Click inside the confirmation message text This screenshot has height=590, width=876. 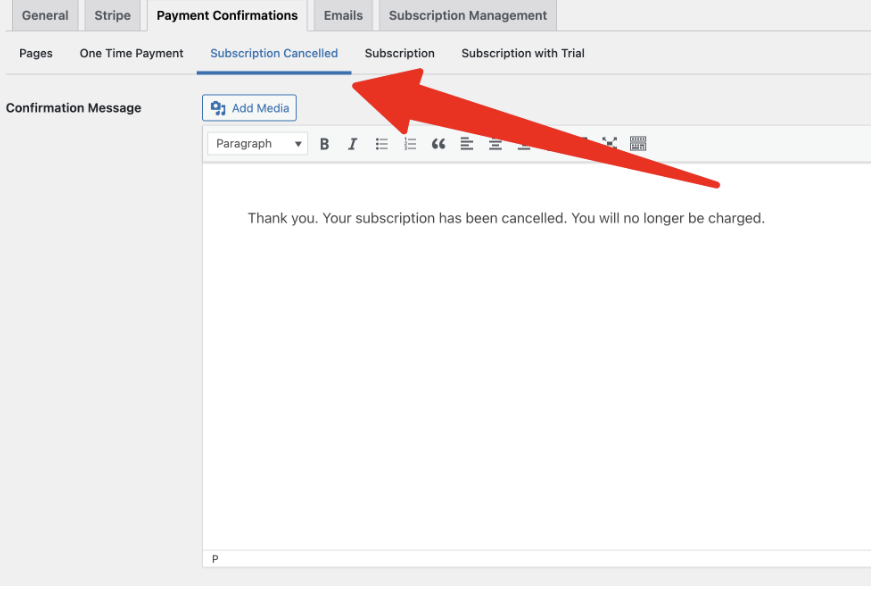point(505,218)
